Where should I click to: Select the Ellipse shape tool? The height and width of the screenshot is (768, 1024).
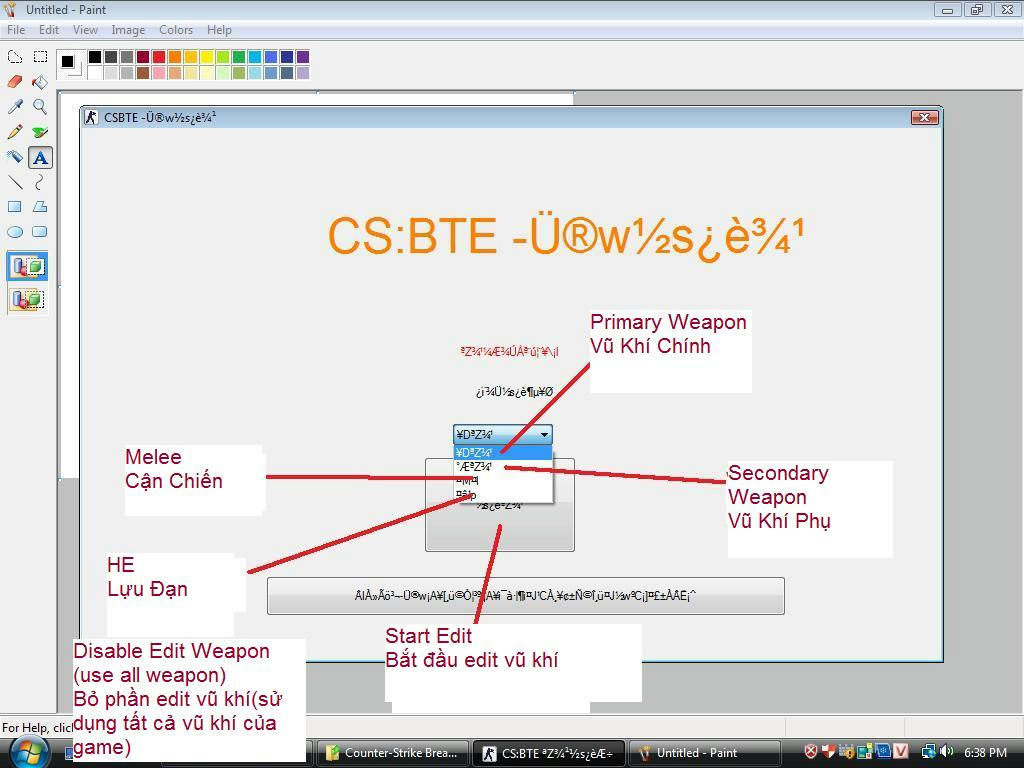point(14,232)
